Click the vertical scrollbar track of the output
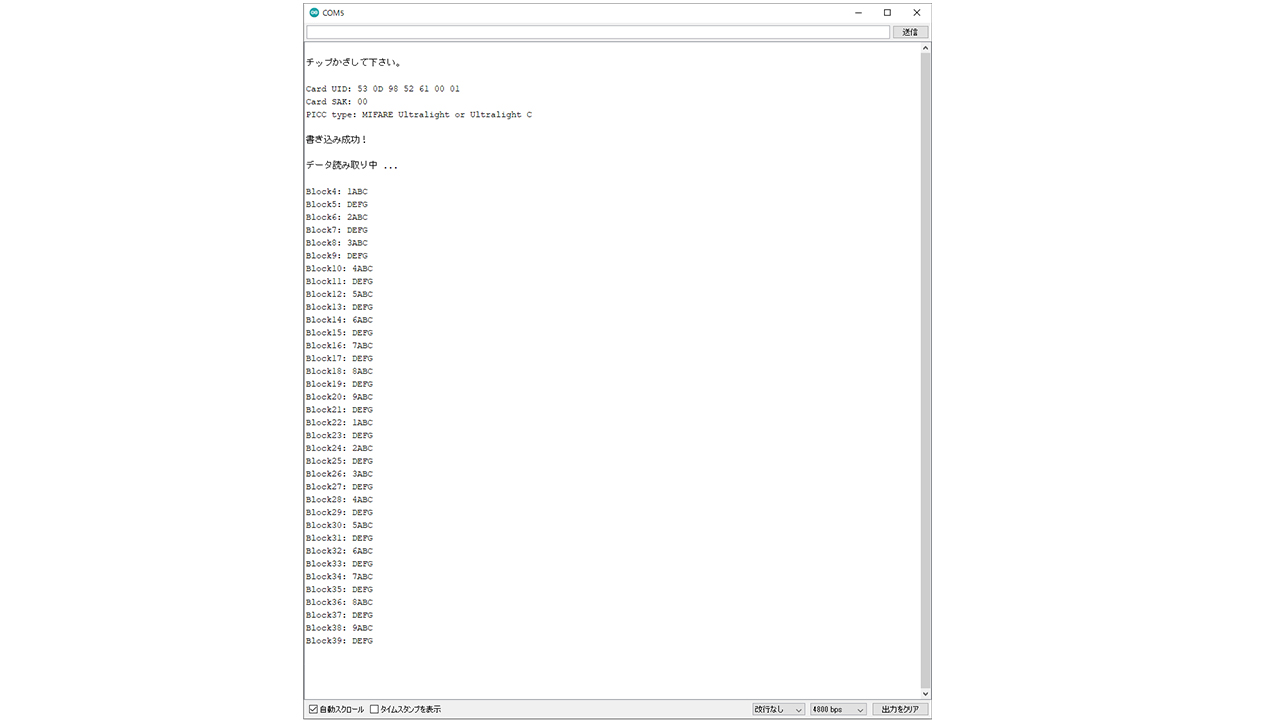The image size is (1280, 720). (925, 370)
